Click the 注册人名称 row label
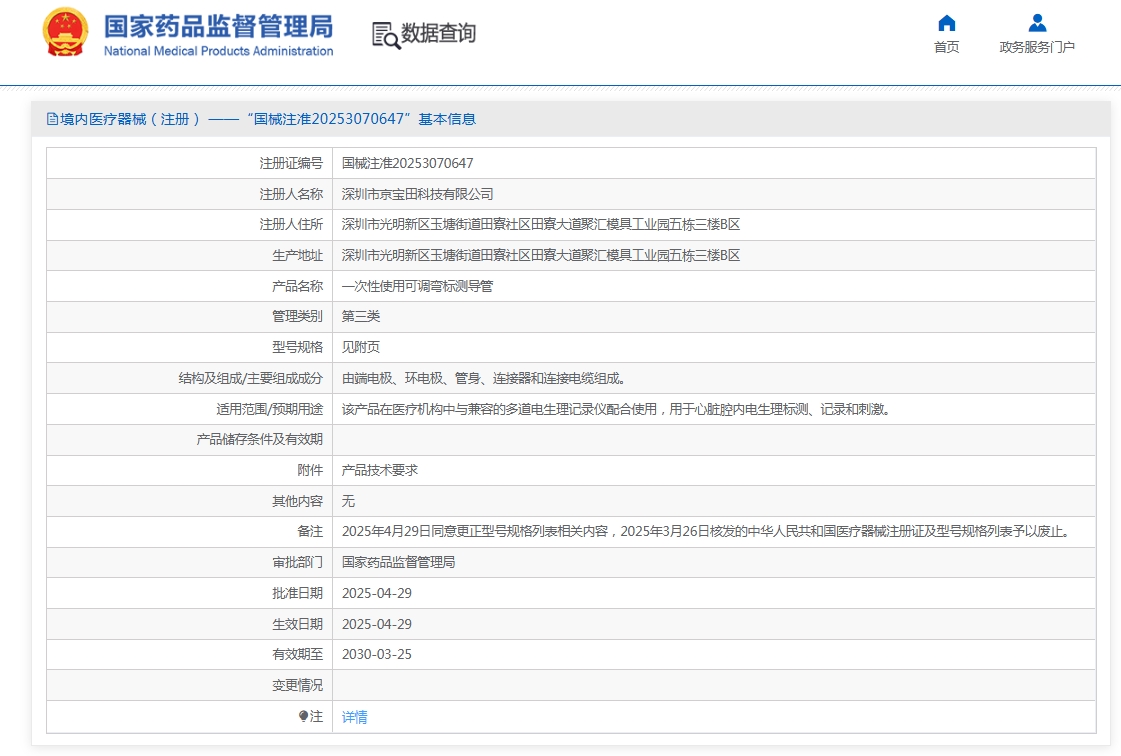Viewport: 1121px width, 756px height. (x=291, y=194)
